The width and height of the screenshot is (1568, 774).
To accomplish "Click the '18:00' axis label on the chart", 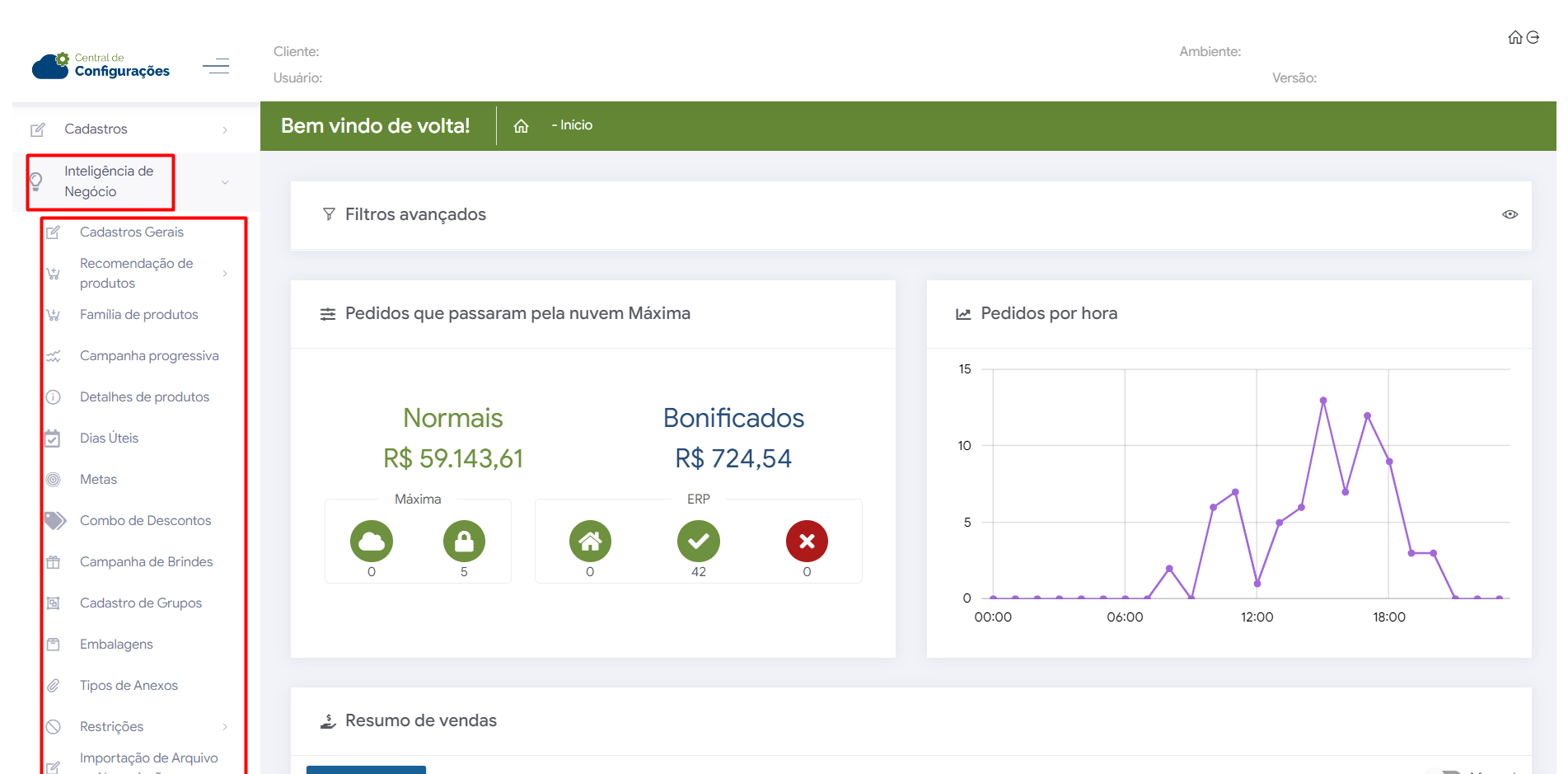I will [x=1389, y=617].
